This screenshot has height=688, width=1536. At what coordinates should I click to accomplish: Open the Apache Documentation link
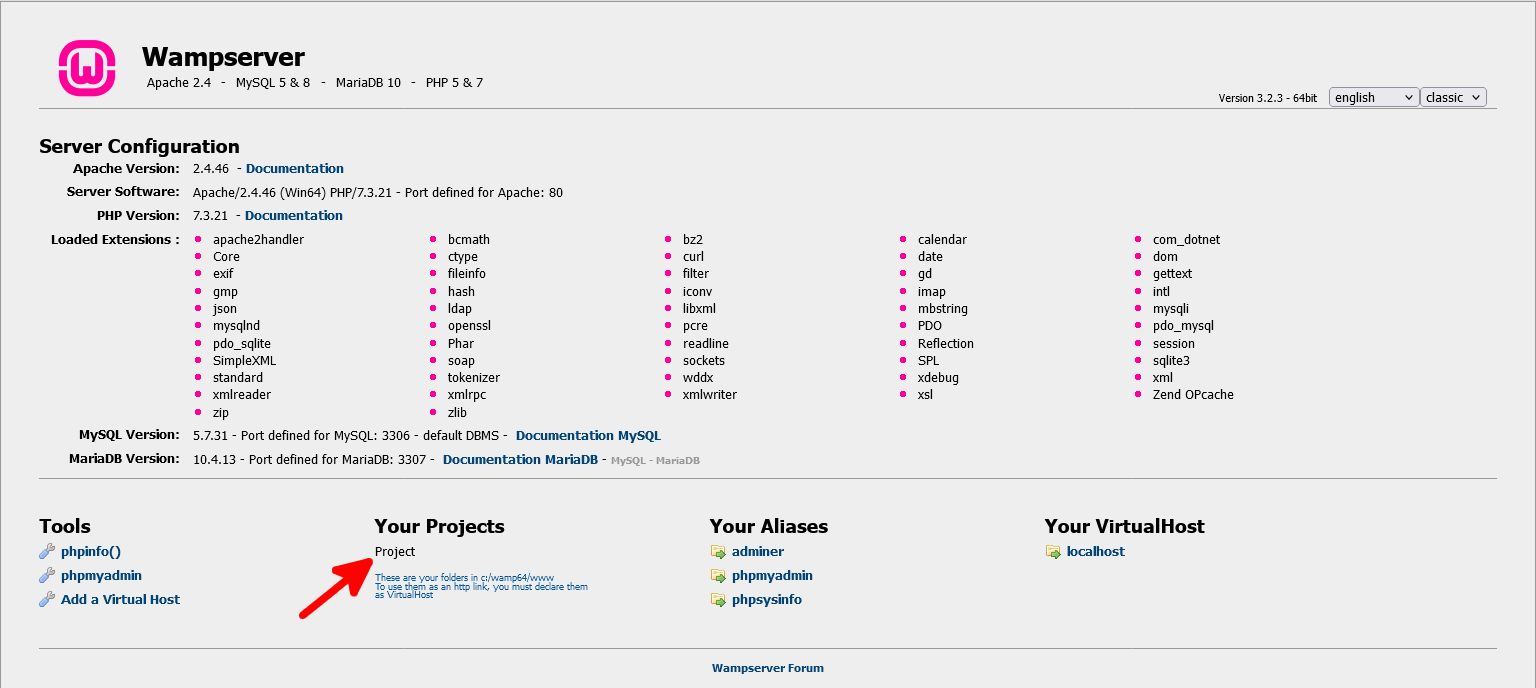pos(294,168)
